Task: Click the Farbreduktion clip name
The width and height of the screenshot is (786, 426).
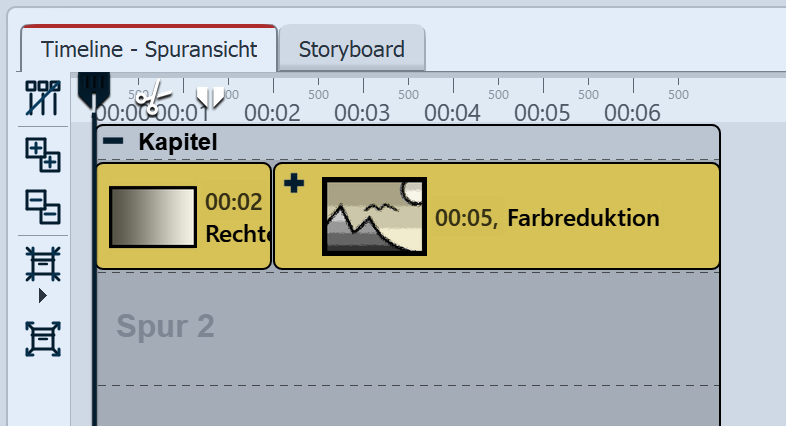Action: pyautogui.click(x=583, y=217)
